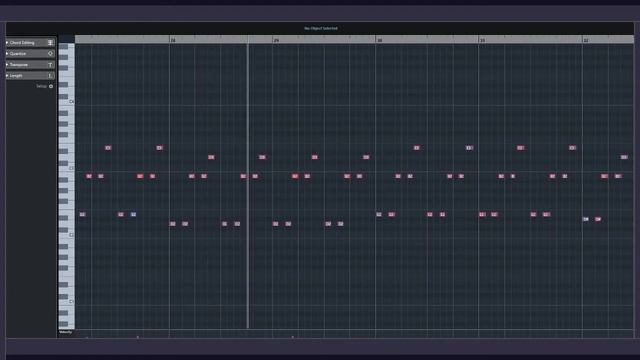Click the Chord Editing section icon
640x360 pixels.
(x=51, y=42)
